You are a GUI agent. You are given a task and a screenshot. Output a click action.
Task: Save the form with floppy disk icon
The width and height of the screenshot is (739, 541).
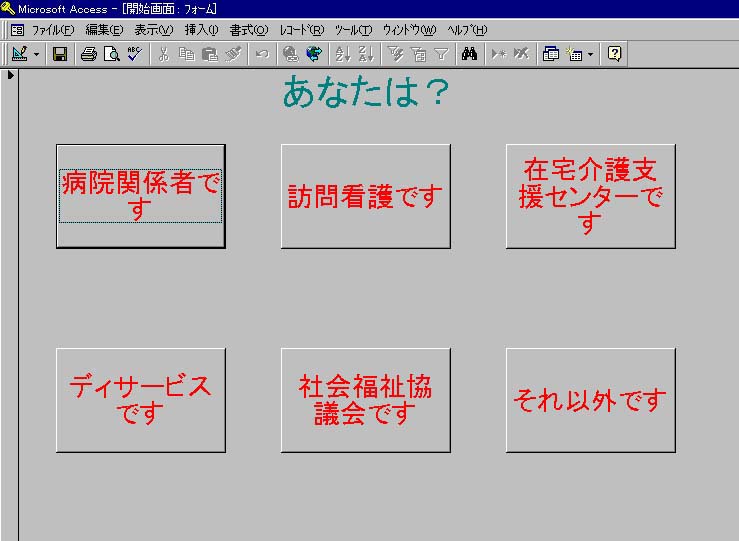click(60, 54)
